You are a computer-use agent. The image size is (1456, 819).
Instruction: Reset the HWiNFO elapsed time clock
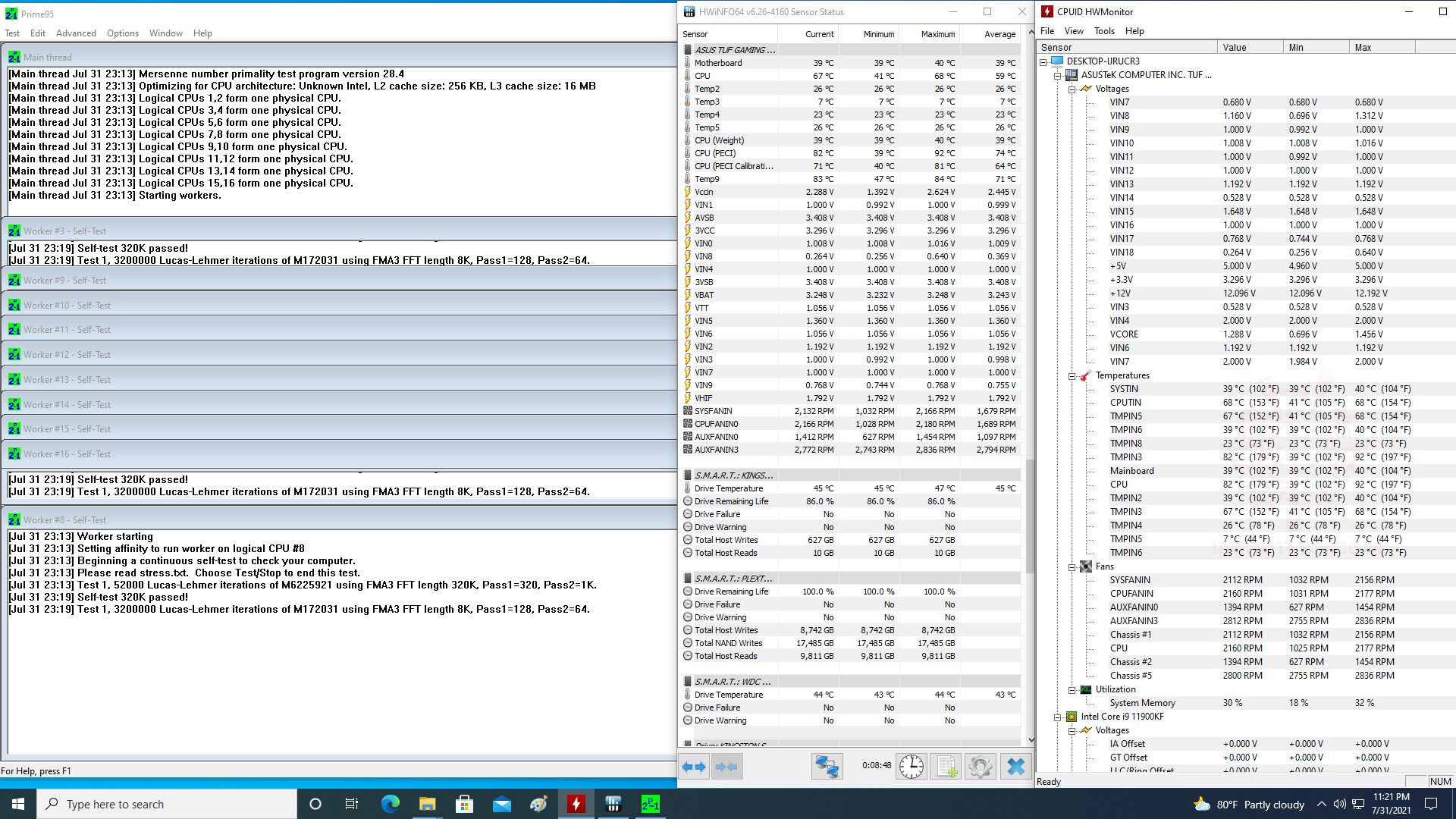point(912,767)
